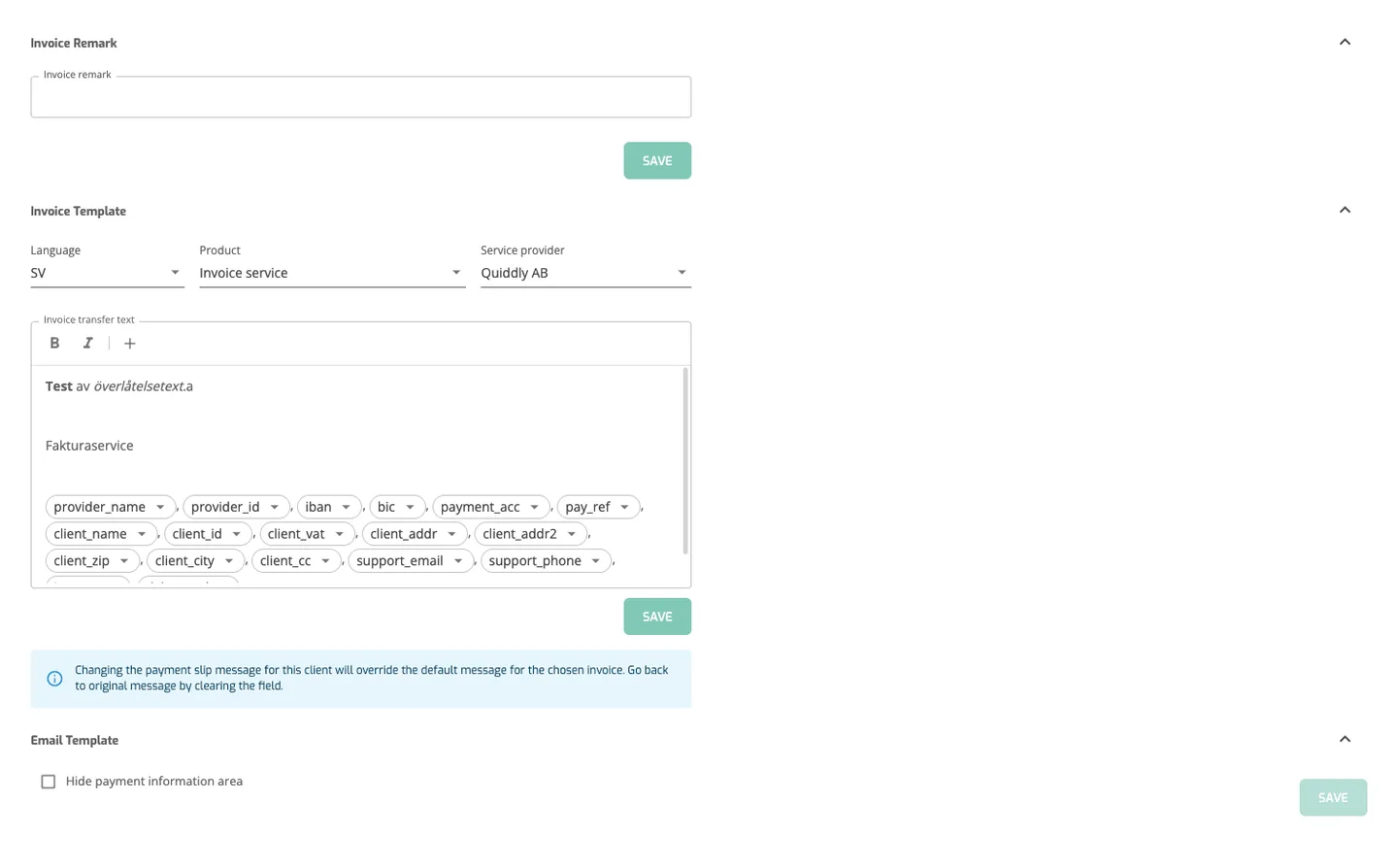Open the Service provider dropdown
Screen dimensions: 1398x868
585,273
